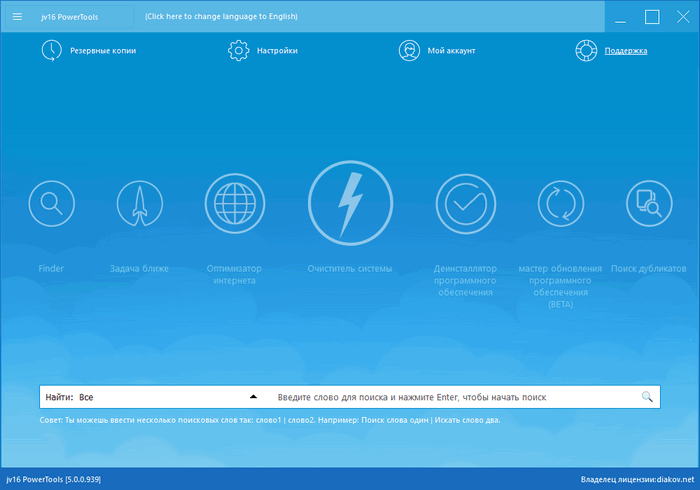
Task: Click the Резервные копии label
Action: tap(103, 50)
